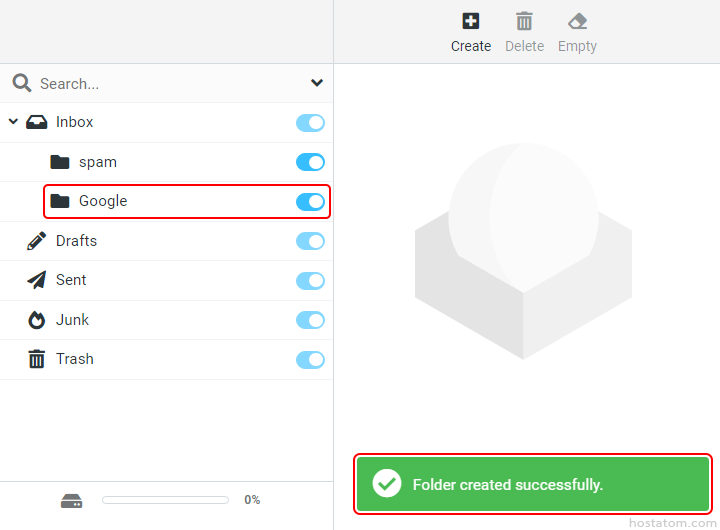Click the Sent paper plane icon
720x530 pixels.
point(37,280)
